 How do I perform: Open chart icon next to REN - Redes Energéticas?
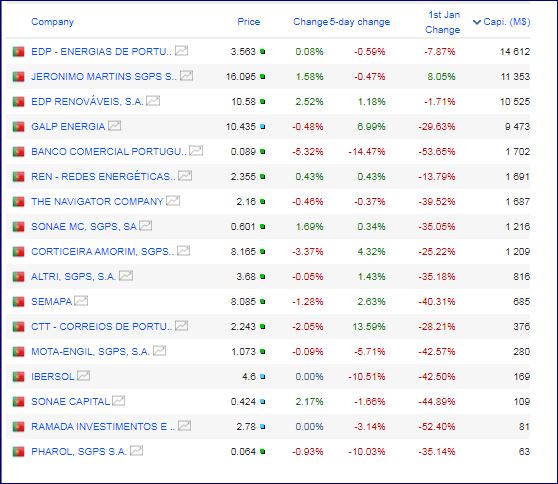pos(185,176)
